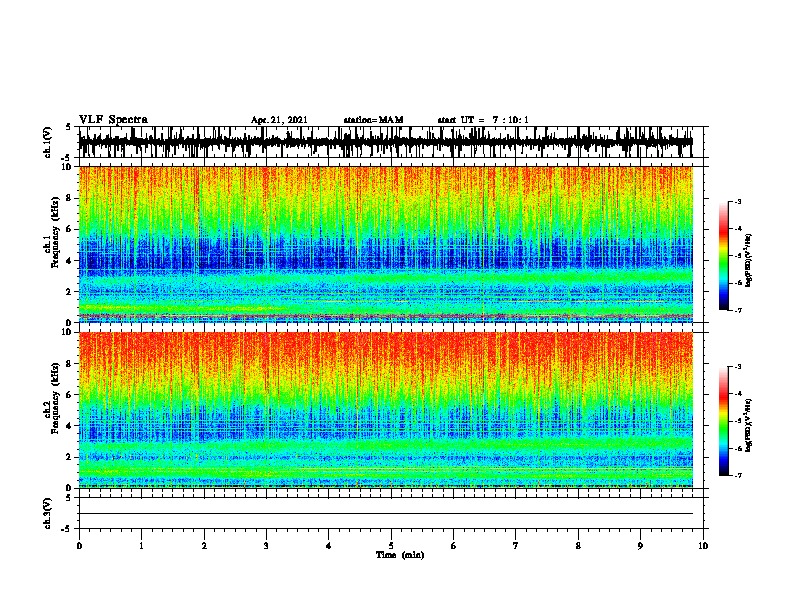Click the ch.3 flat line trace
This screenshot has height=612, width=792.
pyautogui.click(x=386, y=514)
